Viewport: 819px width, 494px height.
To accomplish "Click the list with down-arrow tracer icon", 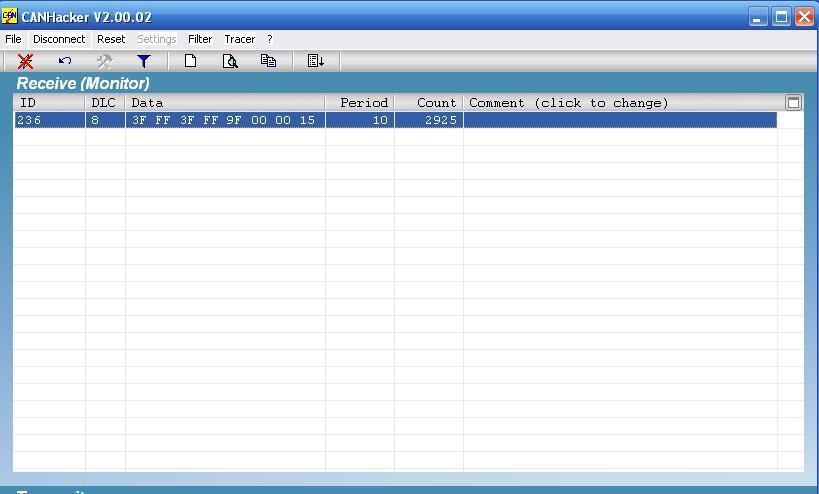I will [x=315, y=61].
